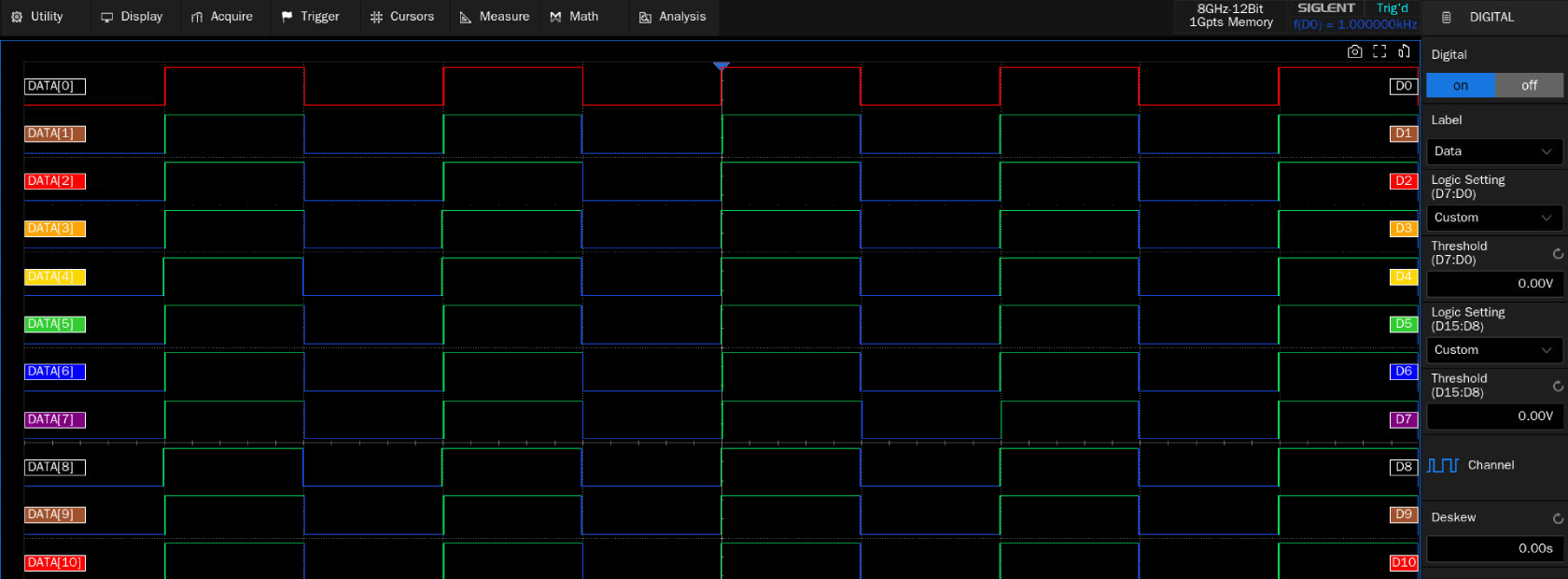Reset the D7:D0 threshold with the circular arrow
Viewport: 1568px width, 579px height.
coord(1558,254)
